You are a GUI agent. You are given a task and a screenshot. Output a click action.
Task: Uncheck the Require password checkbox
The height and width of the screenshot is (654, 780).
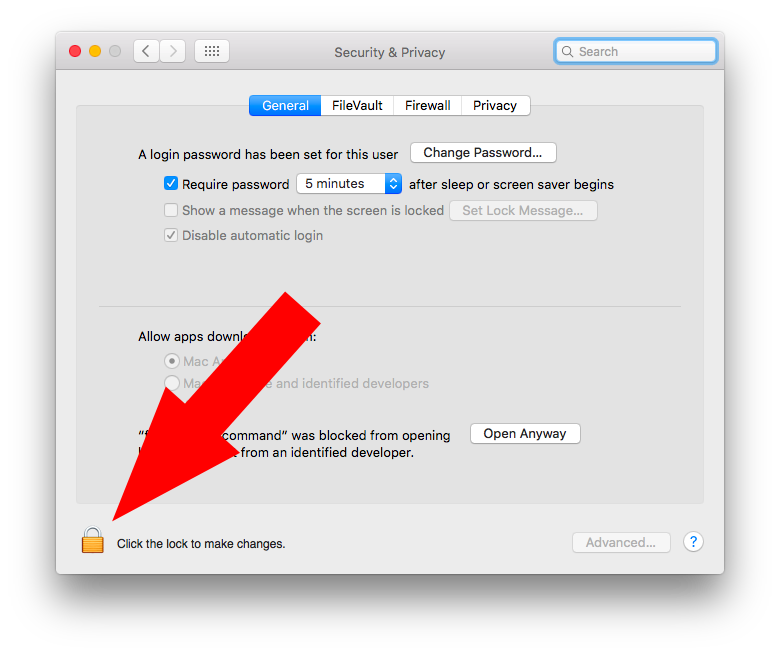171,184
